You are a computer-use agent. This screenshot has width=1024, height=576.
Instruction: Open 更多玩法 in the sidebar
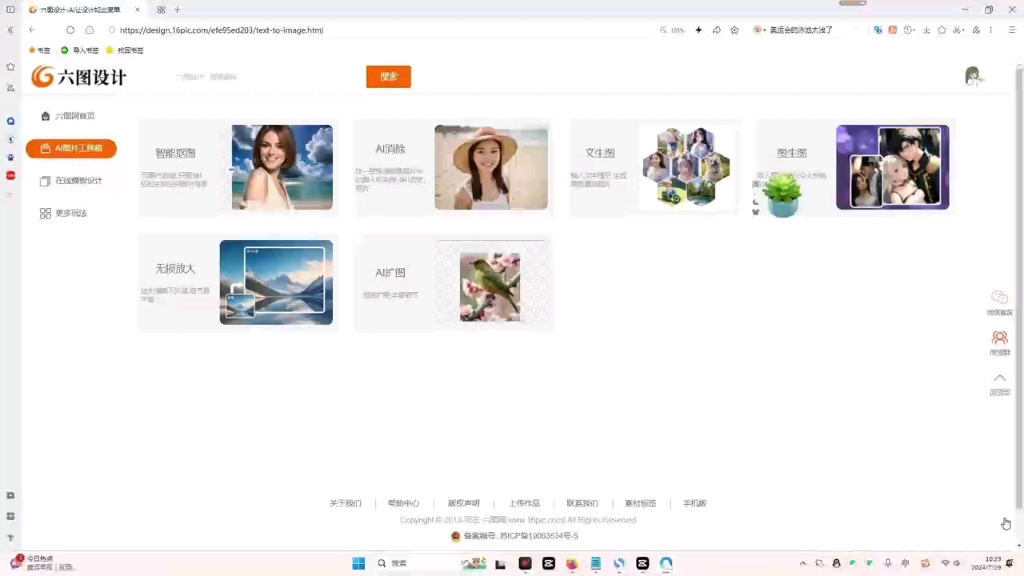pyautogui.click(x=63, y=213)
